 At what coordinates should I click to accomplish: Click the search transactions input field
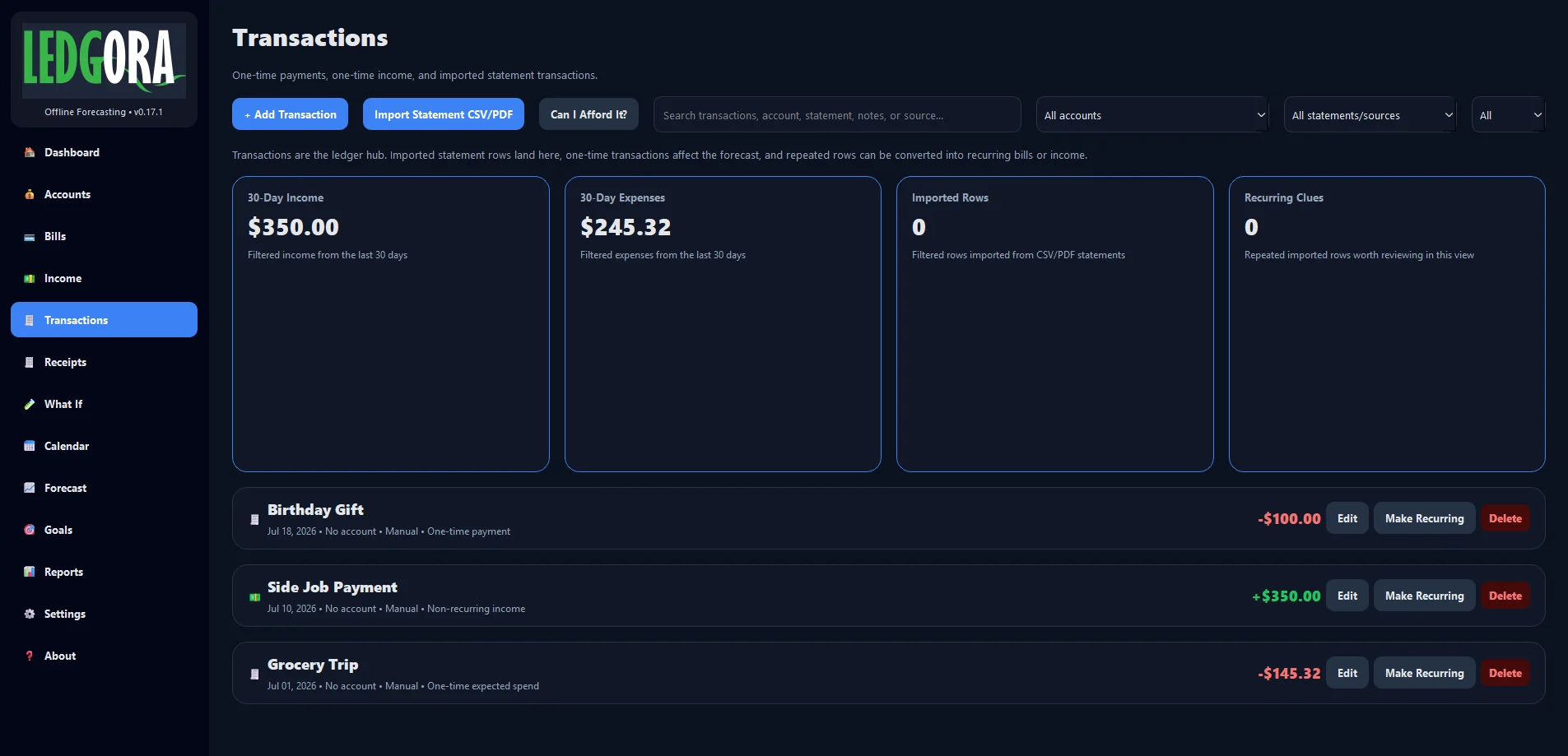[x=837, y=115]
